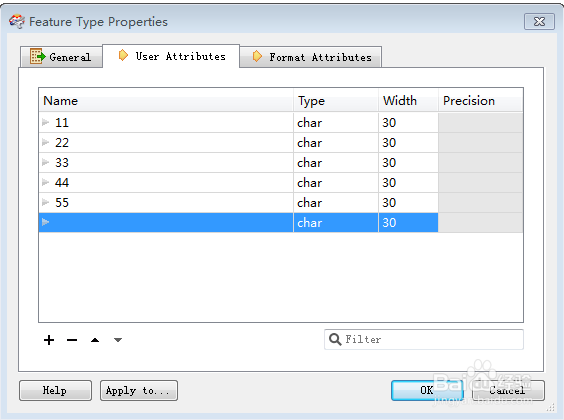Confirm changes with the OK button
This screenshot has width=564, height=420.
(x=427, y=390)
